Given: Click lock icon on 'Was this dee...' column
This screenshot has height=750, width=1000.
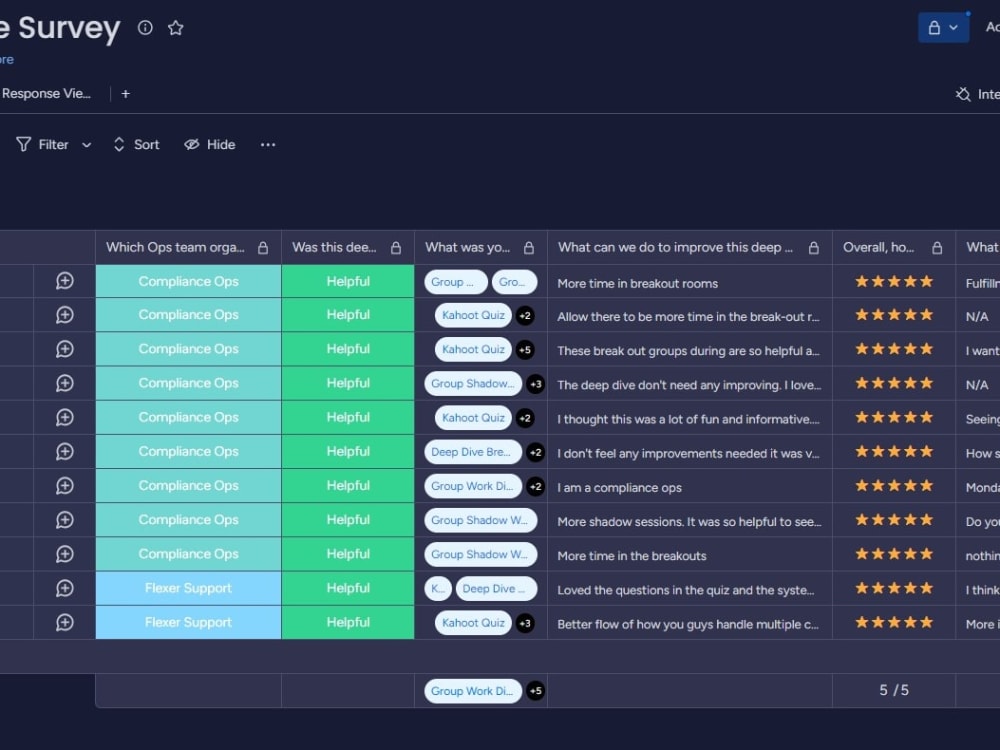Looking at the screenshot, I should click(x=396, y=248).
